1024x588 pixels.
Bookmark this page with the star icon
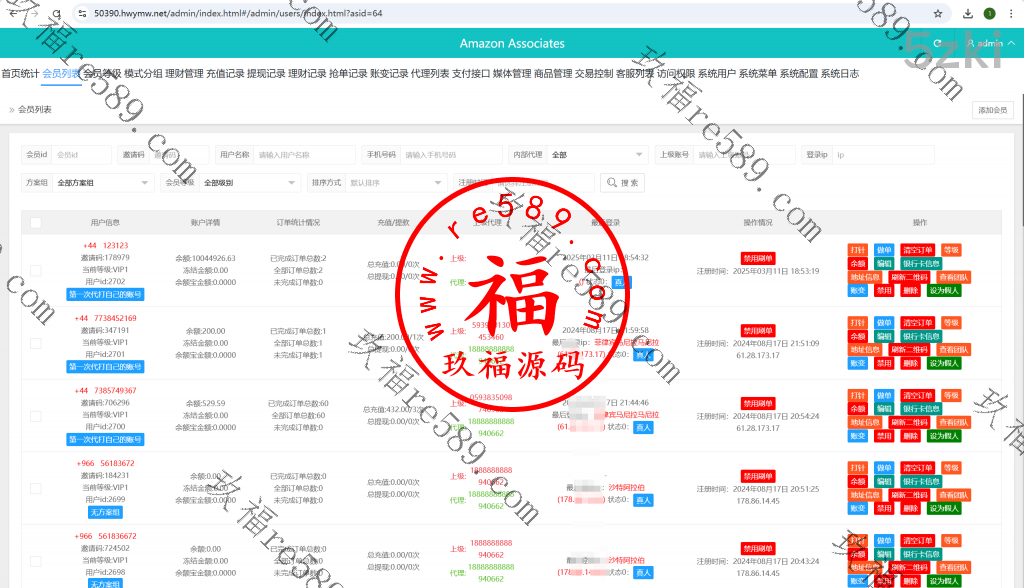coord(937,14)
